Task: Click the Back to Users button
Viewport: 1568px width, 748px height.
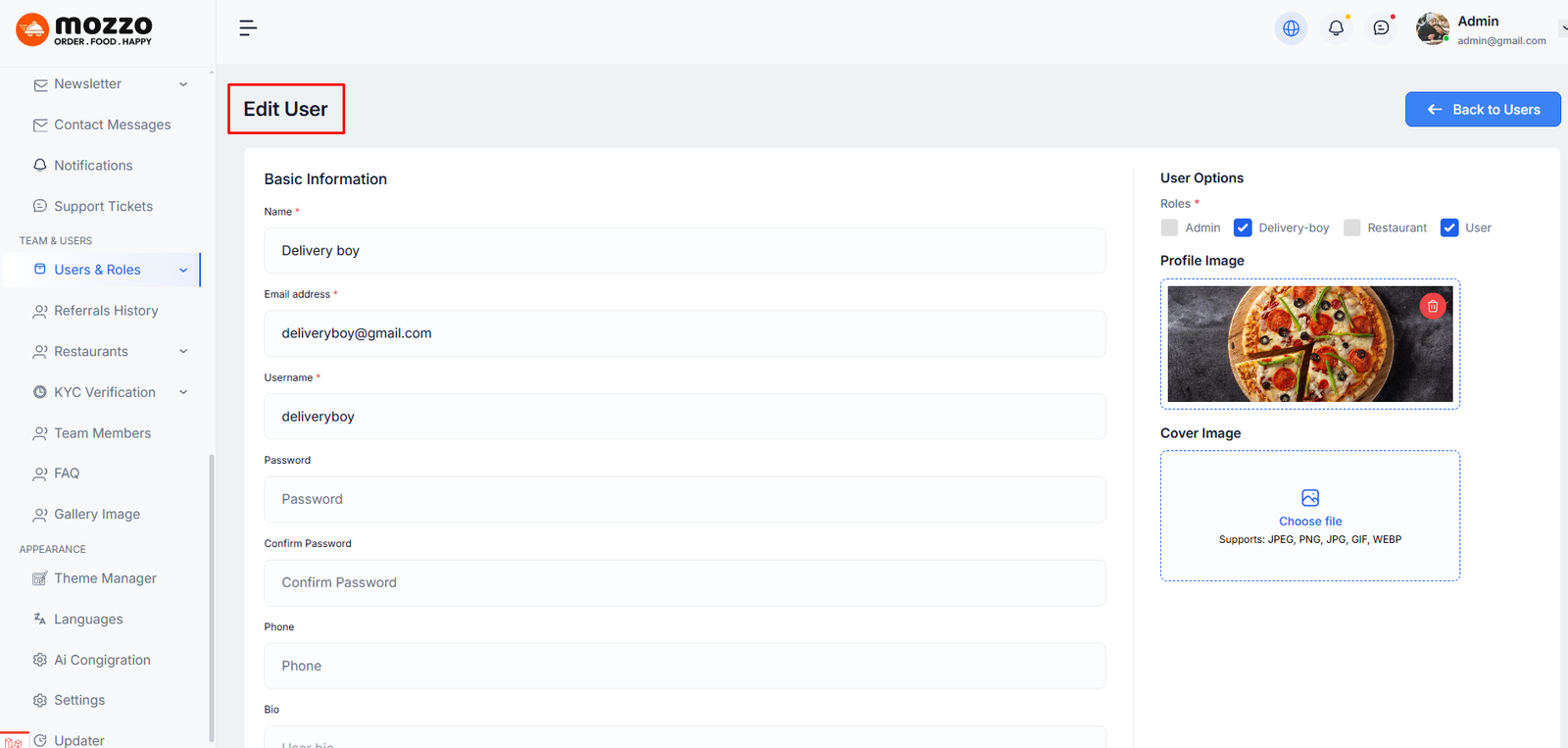Action: [x=1482, y=110]
